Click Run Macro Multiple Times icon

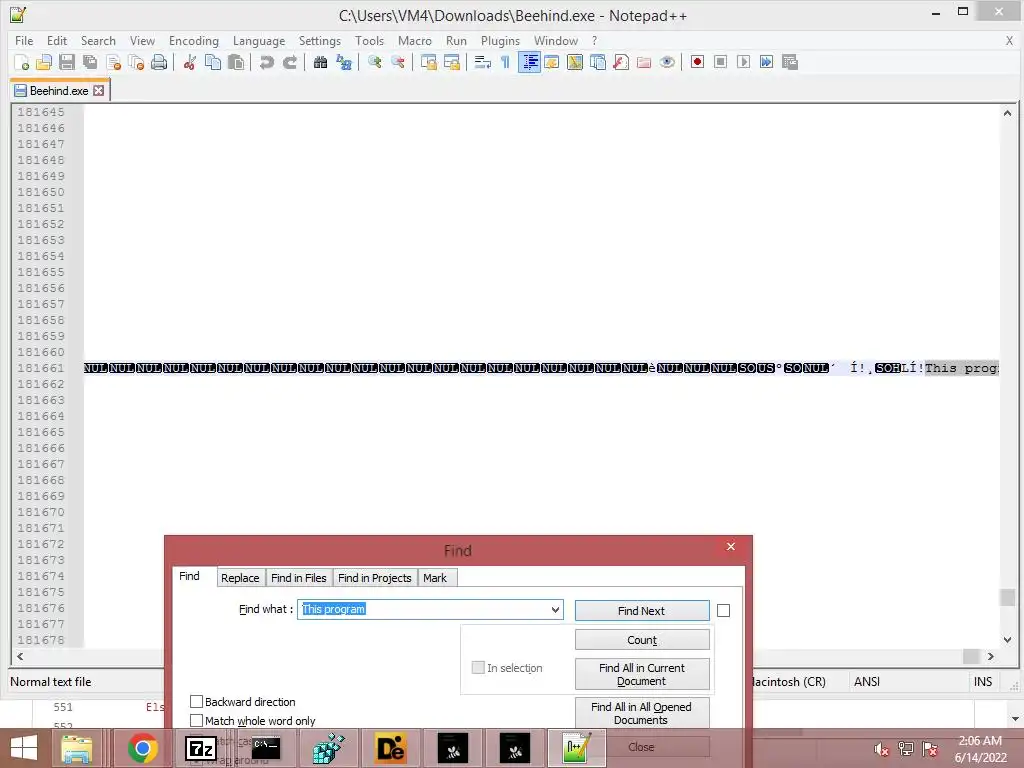[767, 62]
